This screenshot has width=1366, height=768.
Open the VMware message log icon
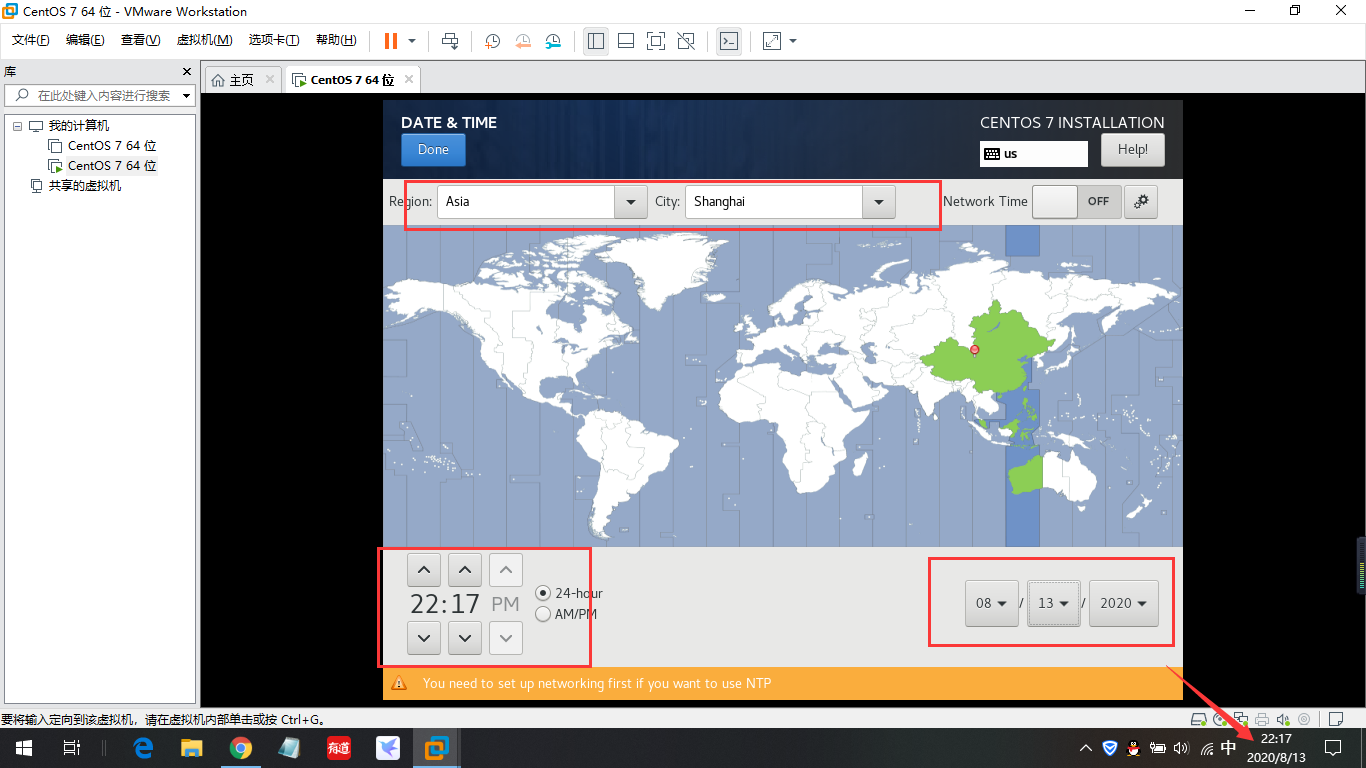tap(1335, 719)
